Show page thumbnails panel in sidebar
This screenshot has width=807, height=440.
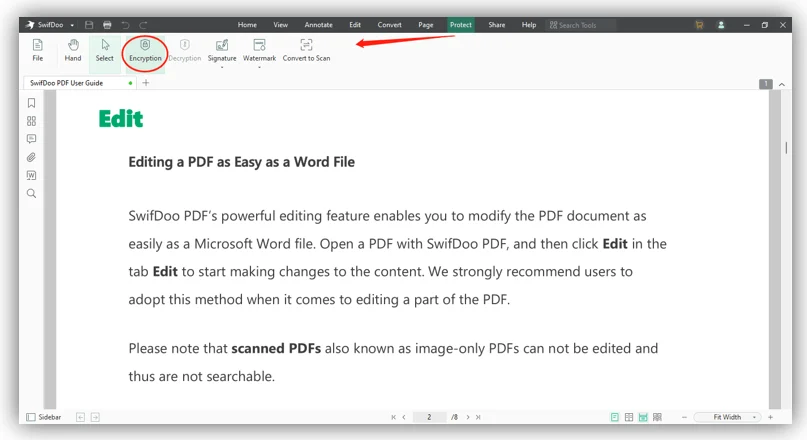click(x=31, y=121)
